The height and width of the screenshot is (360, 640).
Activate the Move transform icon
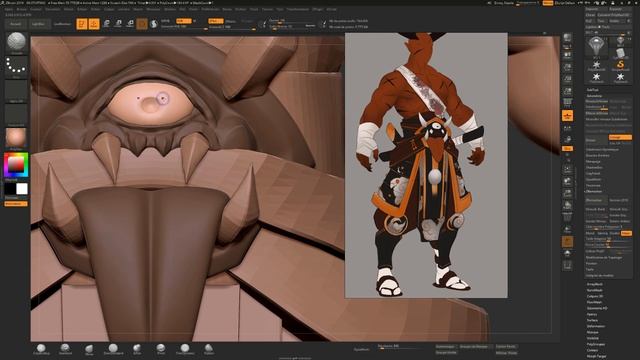tap(106, 24)
